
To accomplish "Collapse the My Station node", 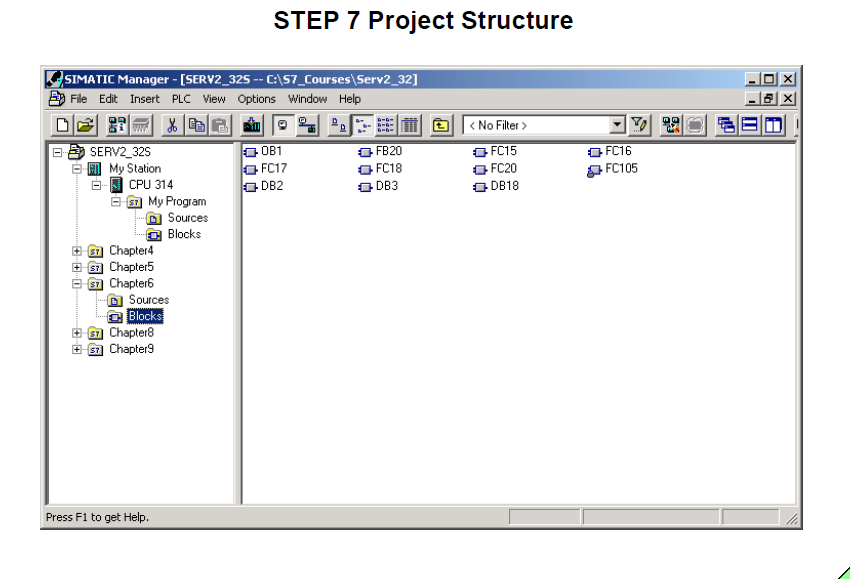I will (77, 169).
